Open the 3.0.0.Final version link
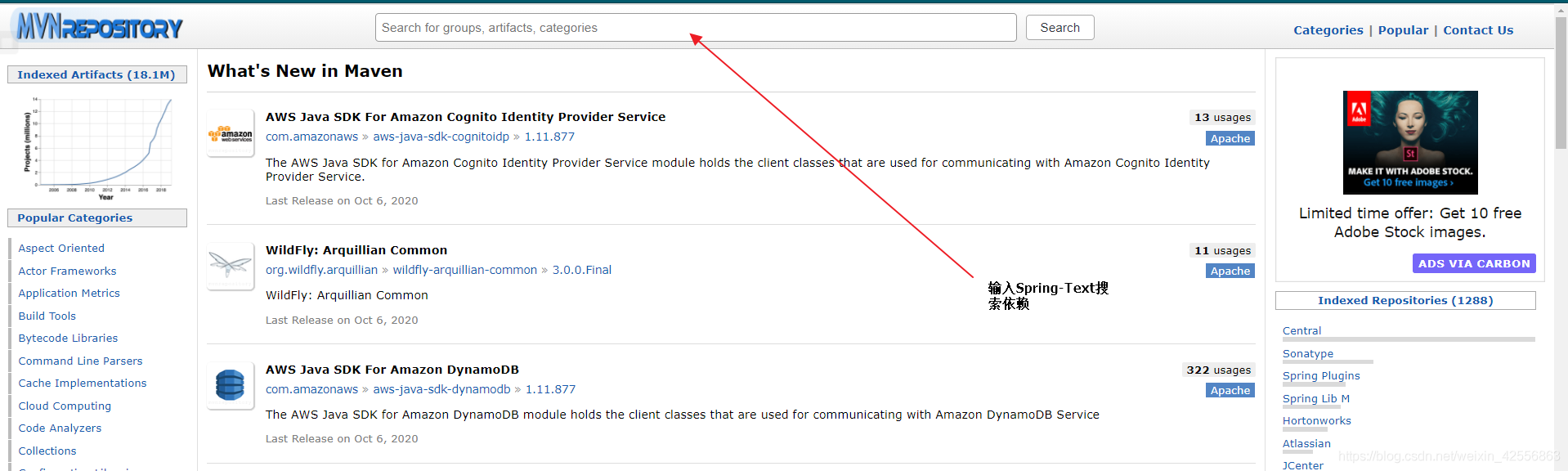The image size is (1568, 471). (582, 270)
